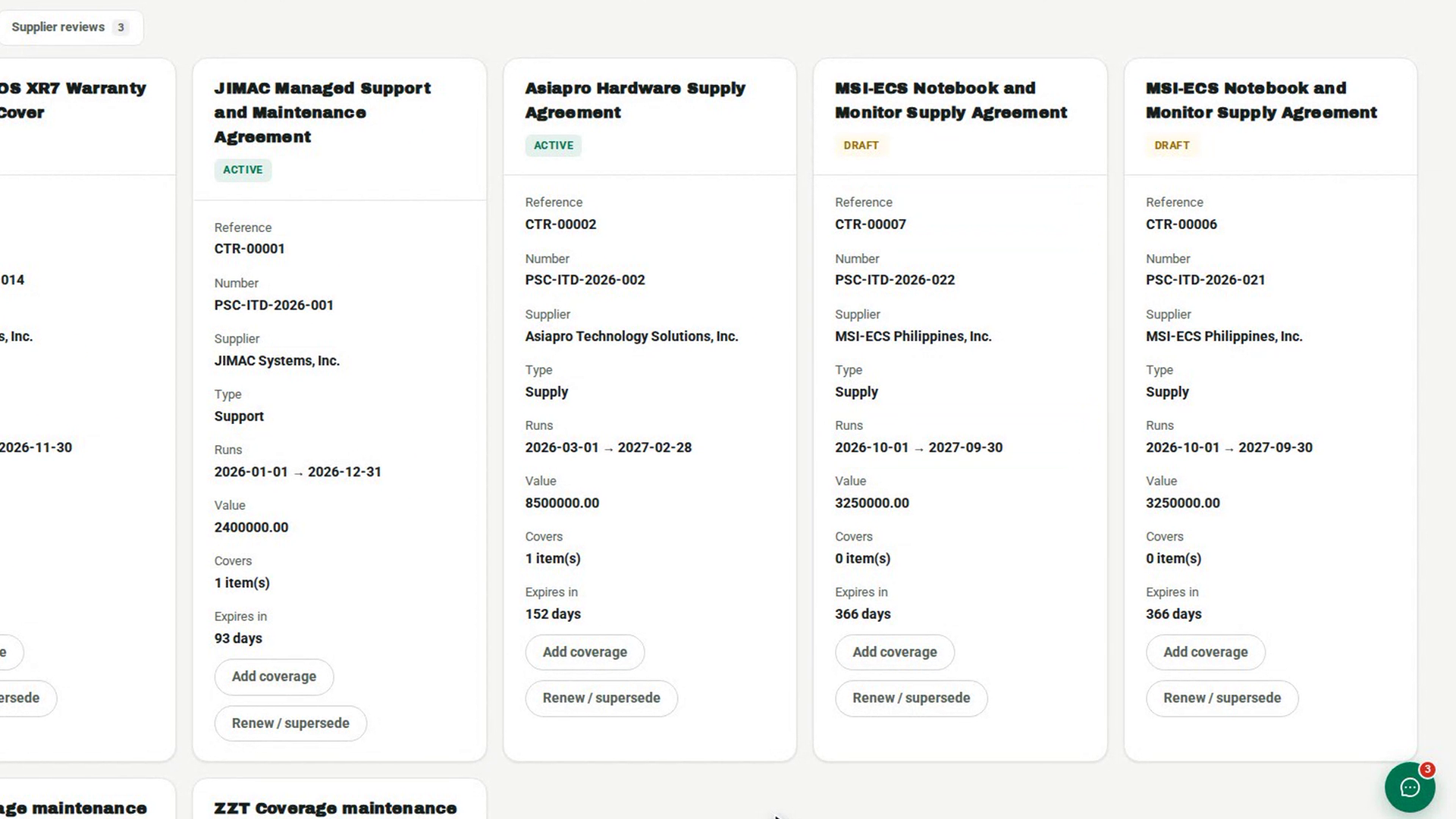Image resolution: width=1456 pixels, height=819 pixels.
Task: Select contract number PSC-ITD-2026-002
Action: point(585,280)
